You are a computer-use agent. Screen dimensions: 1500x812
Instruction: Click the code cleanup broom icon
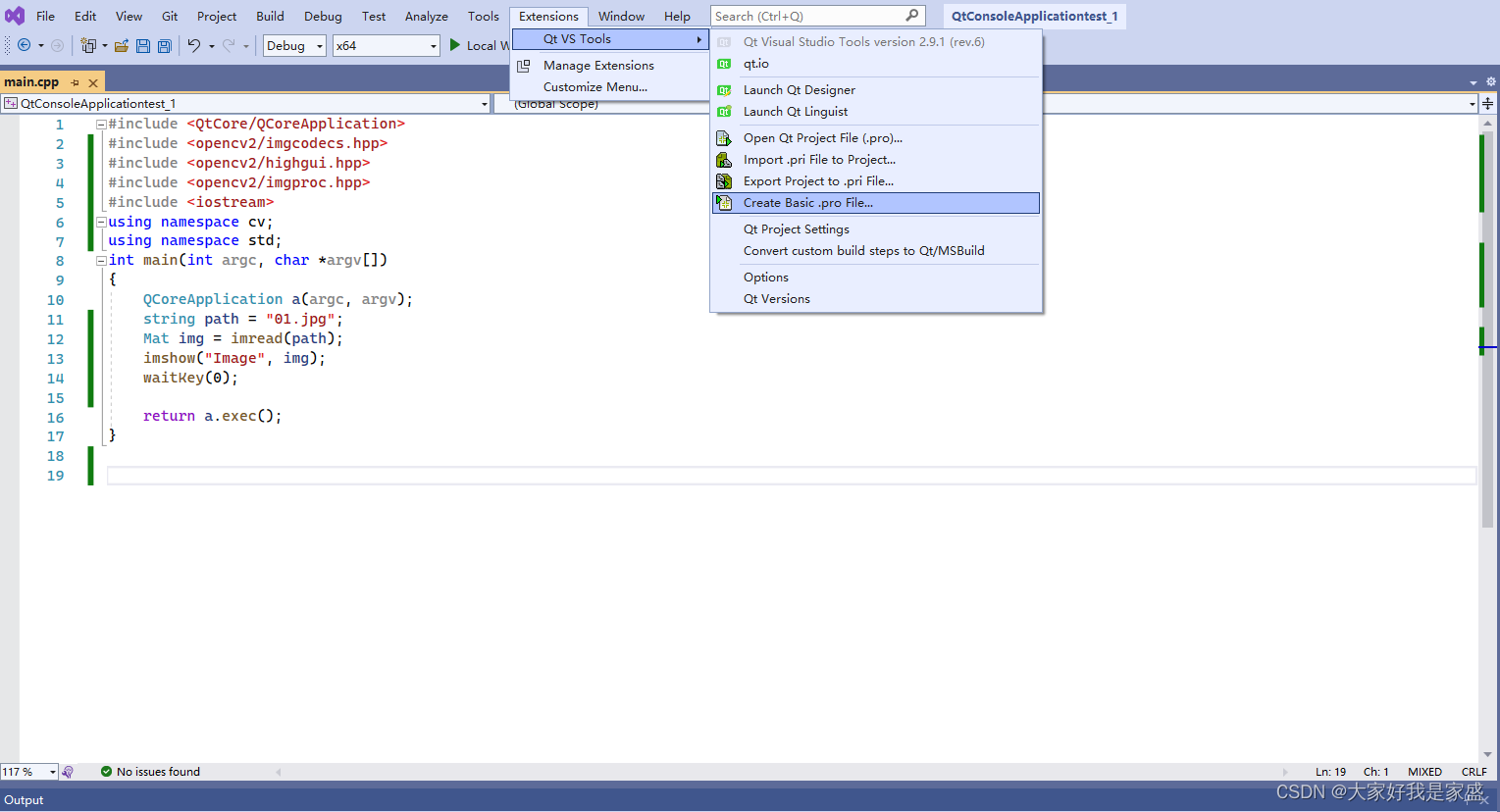click(68, 772)
